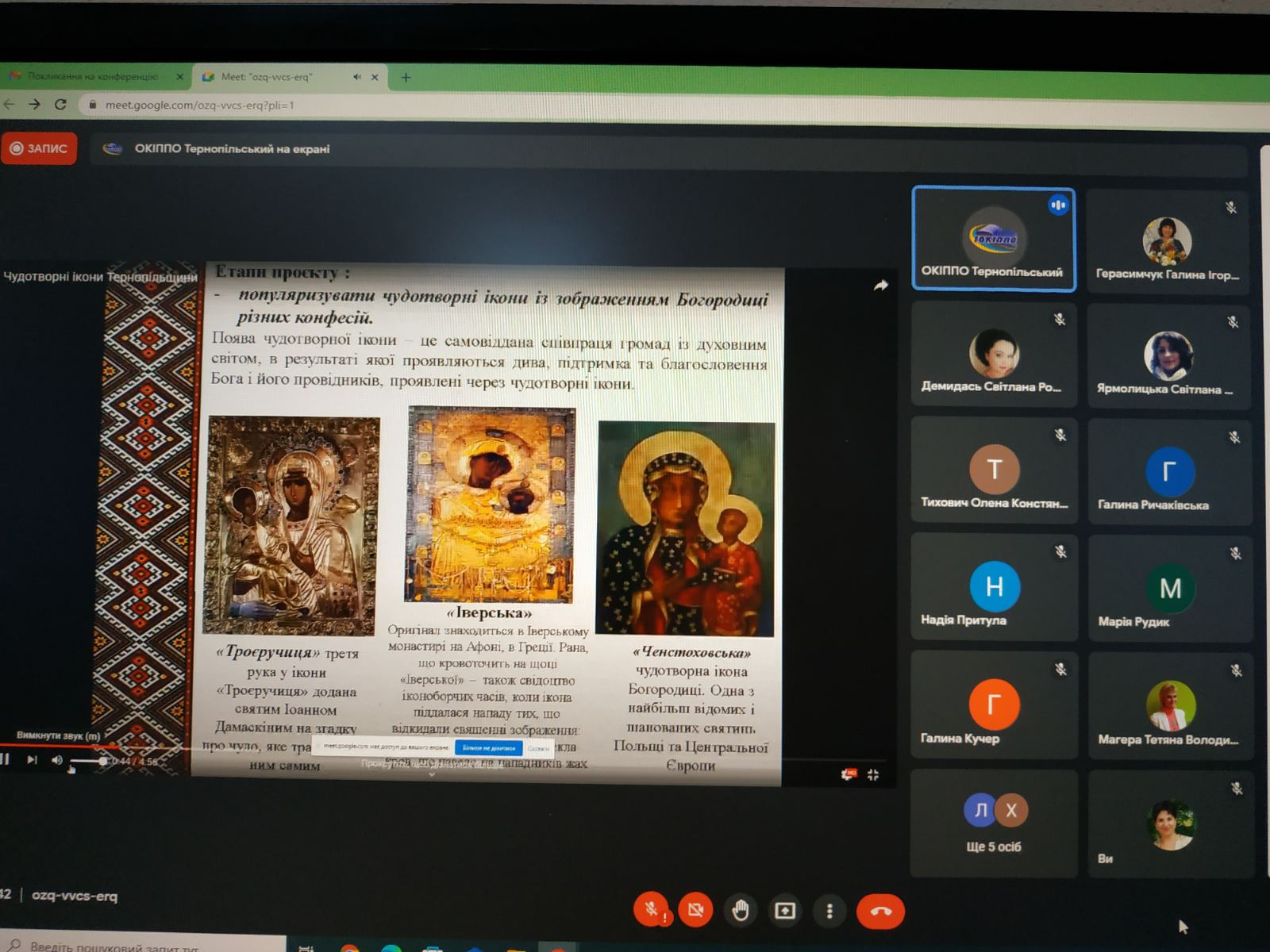Open a new browser tab
This screenshot has height=952, width=1270.
pyautogui.click(x=406, y=77)
